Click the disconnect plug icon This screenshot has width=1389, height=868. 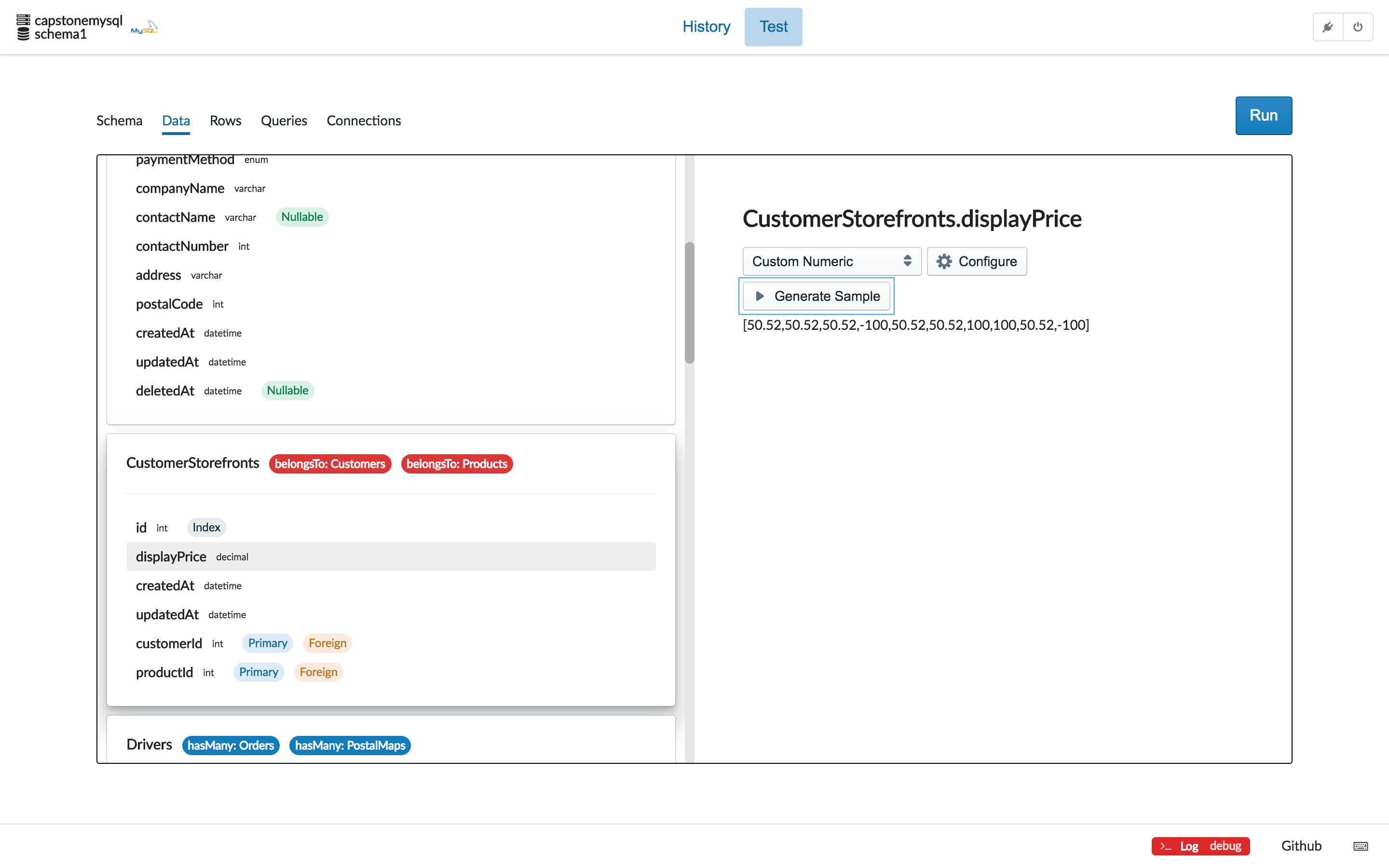click(1328, 27)
